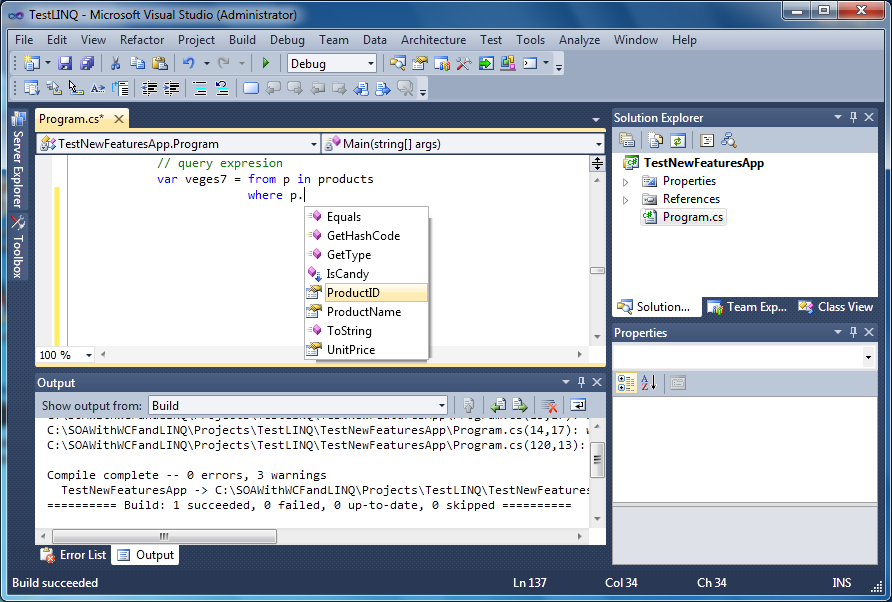Undo the last edit with the Undo arrow
Image resolution: width=892 pixels, height=602 pixels.
pyautogui.click(x=188, y=63)
